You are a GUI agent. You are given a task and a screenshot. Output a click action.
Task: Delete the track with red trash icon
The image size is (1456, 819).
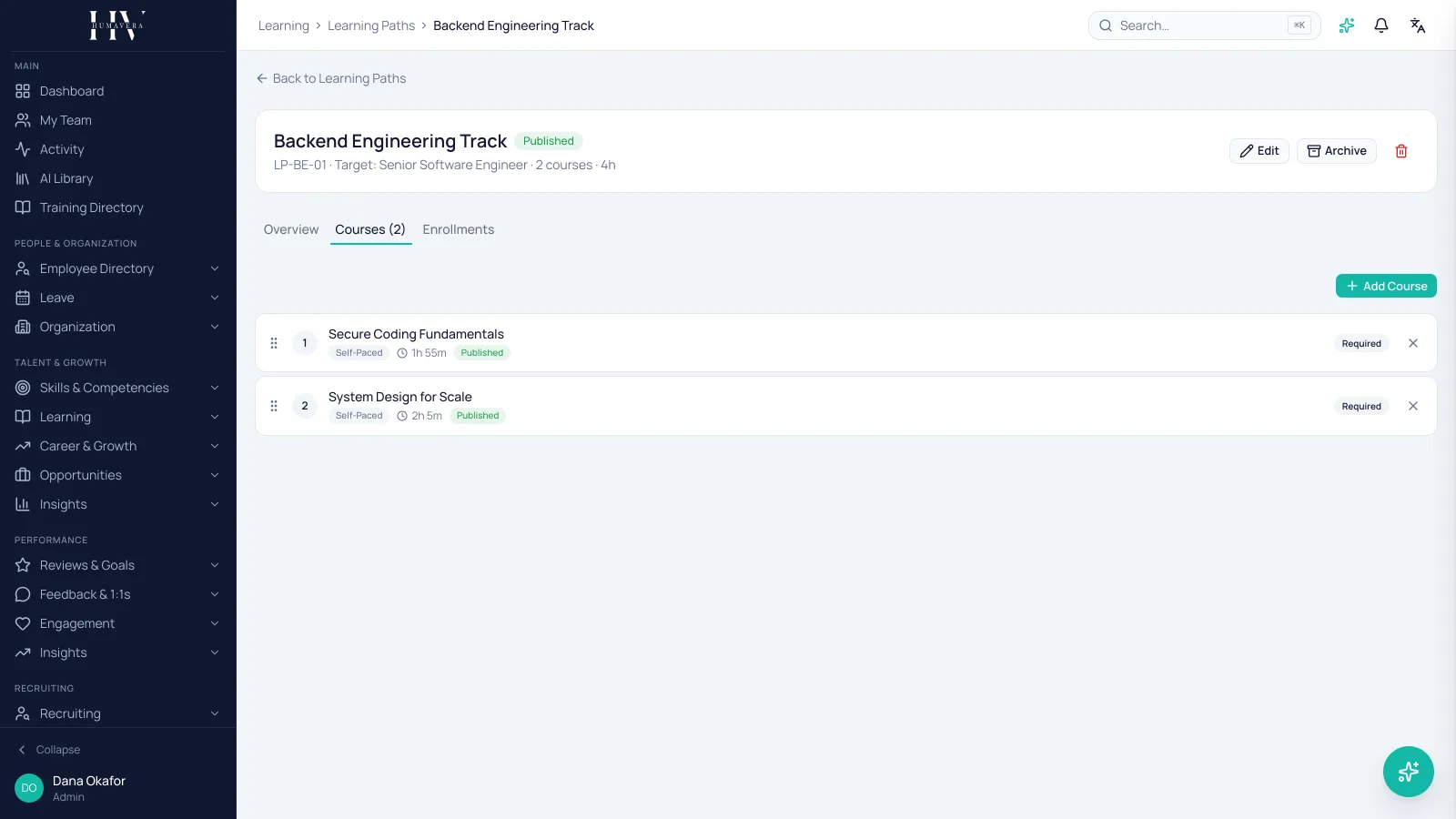(1401, 151)
